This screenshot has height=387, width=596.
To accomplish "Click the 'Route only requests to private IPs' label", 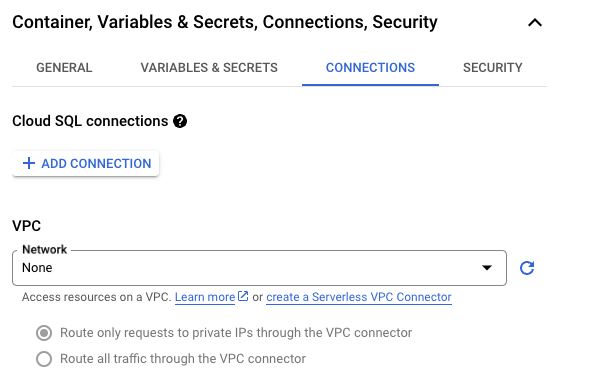I will pos(236,333).
